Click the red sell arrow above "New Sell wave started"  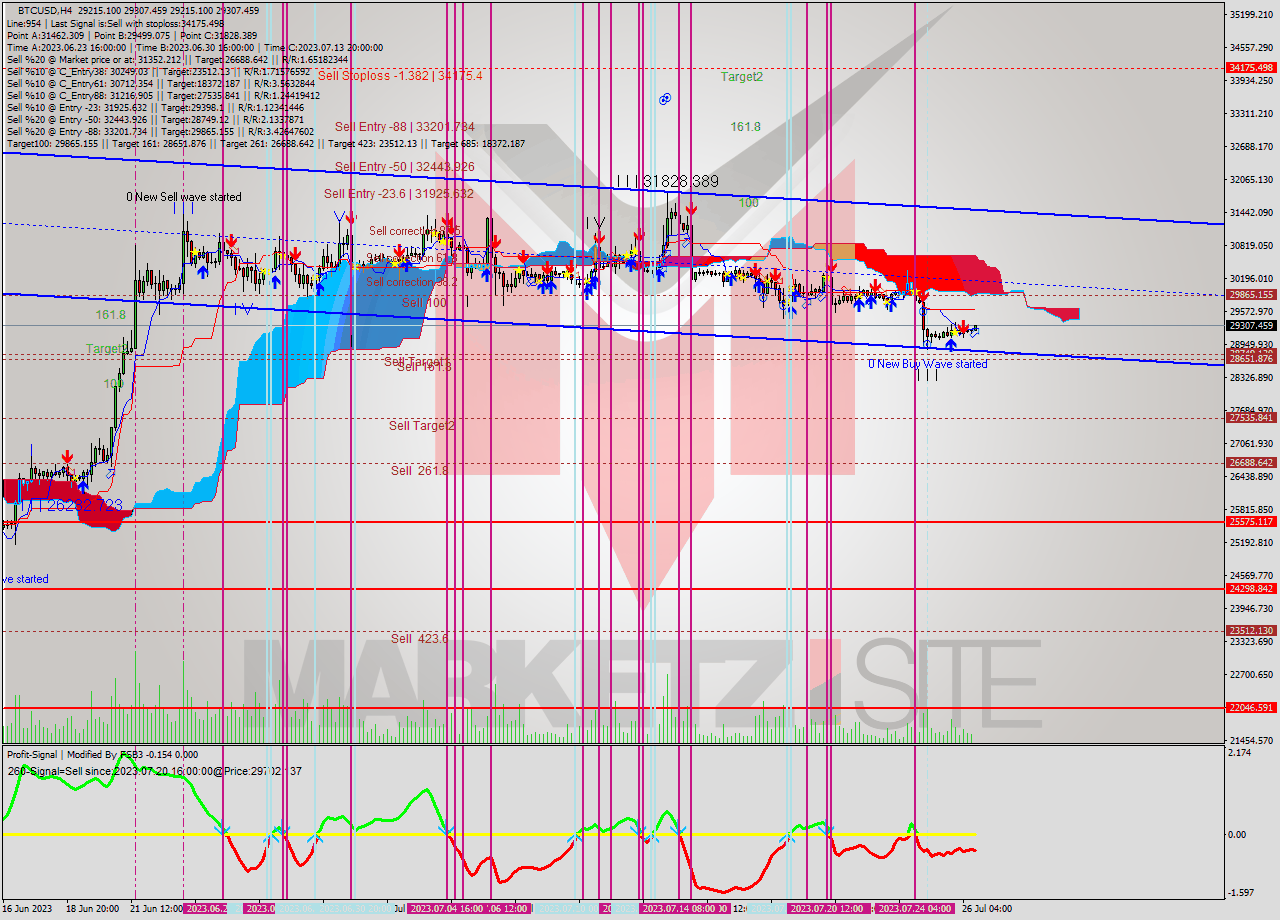232,241
